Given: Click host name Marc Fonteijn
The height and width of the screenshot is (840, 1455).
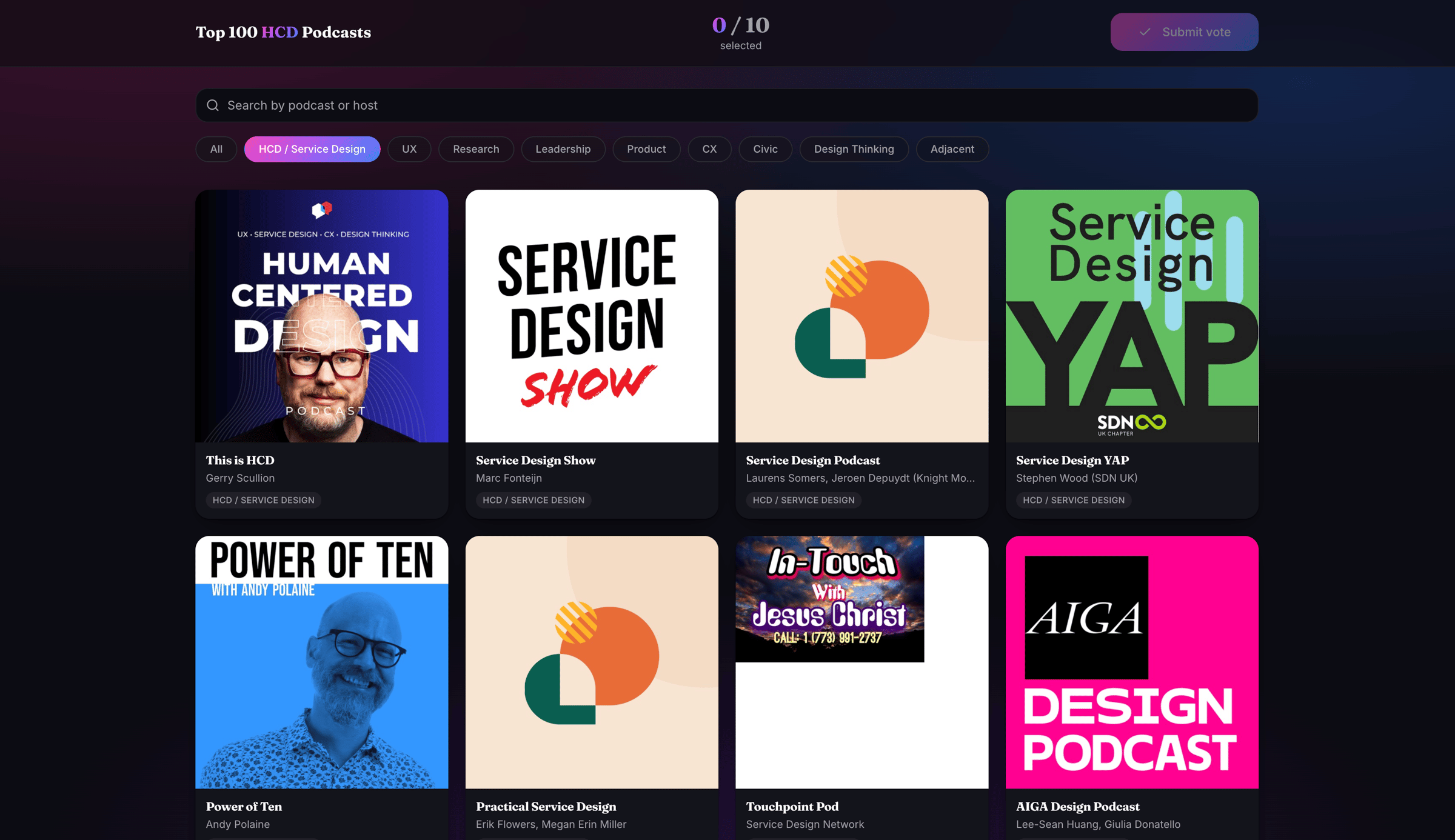Looking at the screenshot, I should tap(509, 478).
